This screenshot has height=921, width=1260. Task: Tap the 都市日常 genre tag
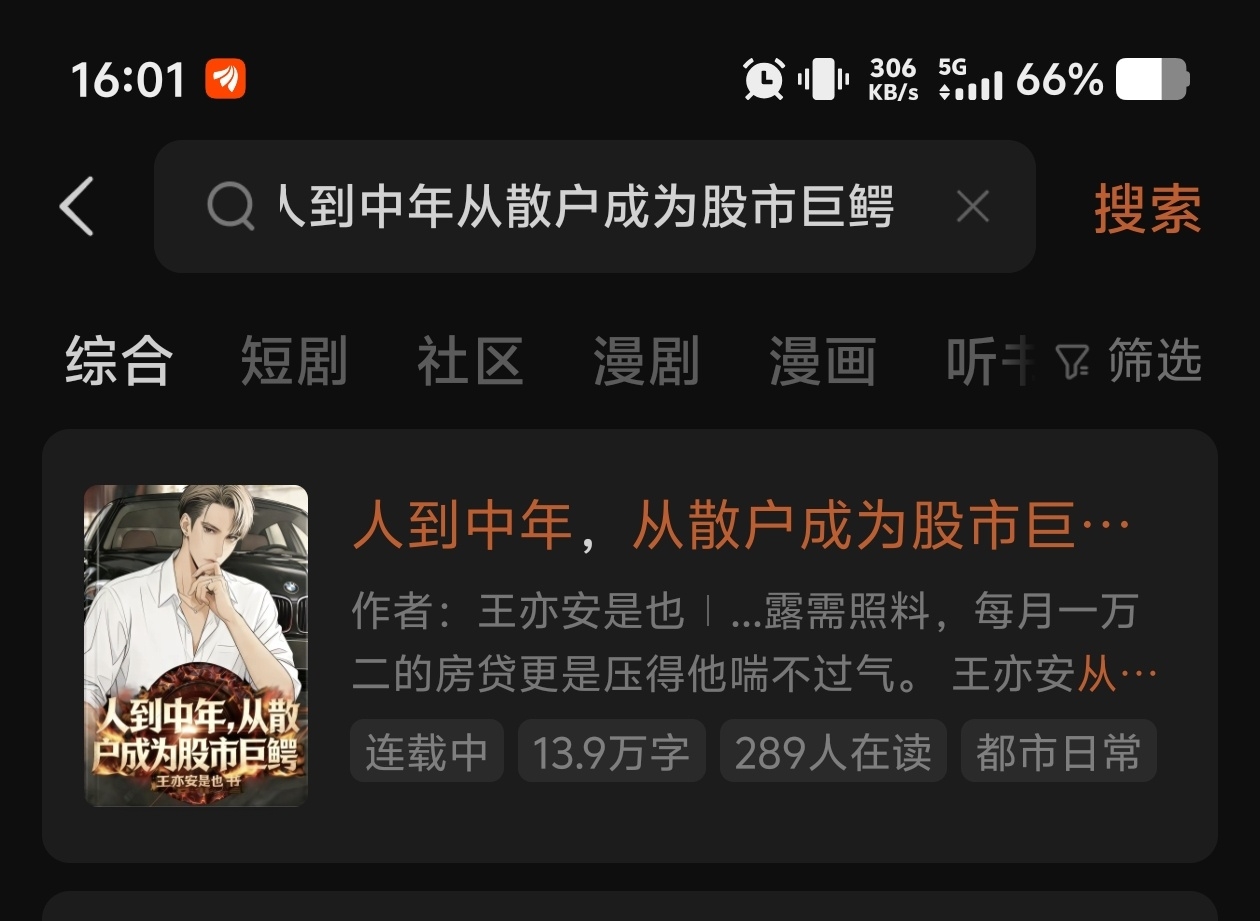click(1059, 751)
